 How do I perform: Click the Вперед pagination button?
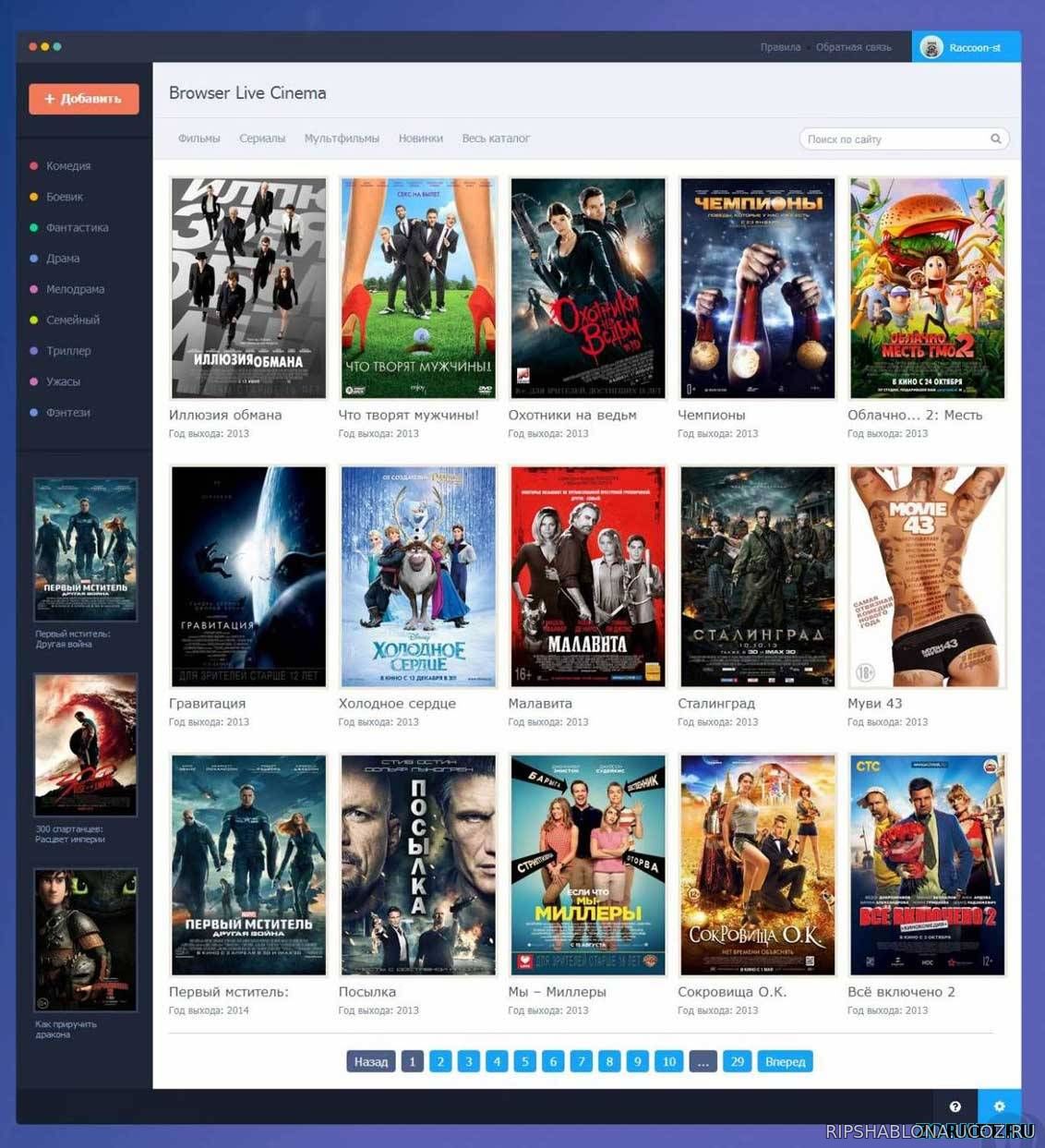pyautogui.click(x=786, y=1061)
